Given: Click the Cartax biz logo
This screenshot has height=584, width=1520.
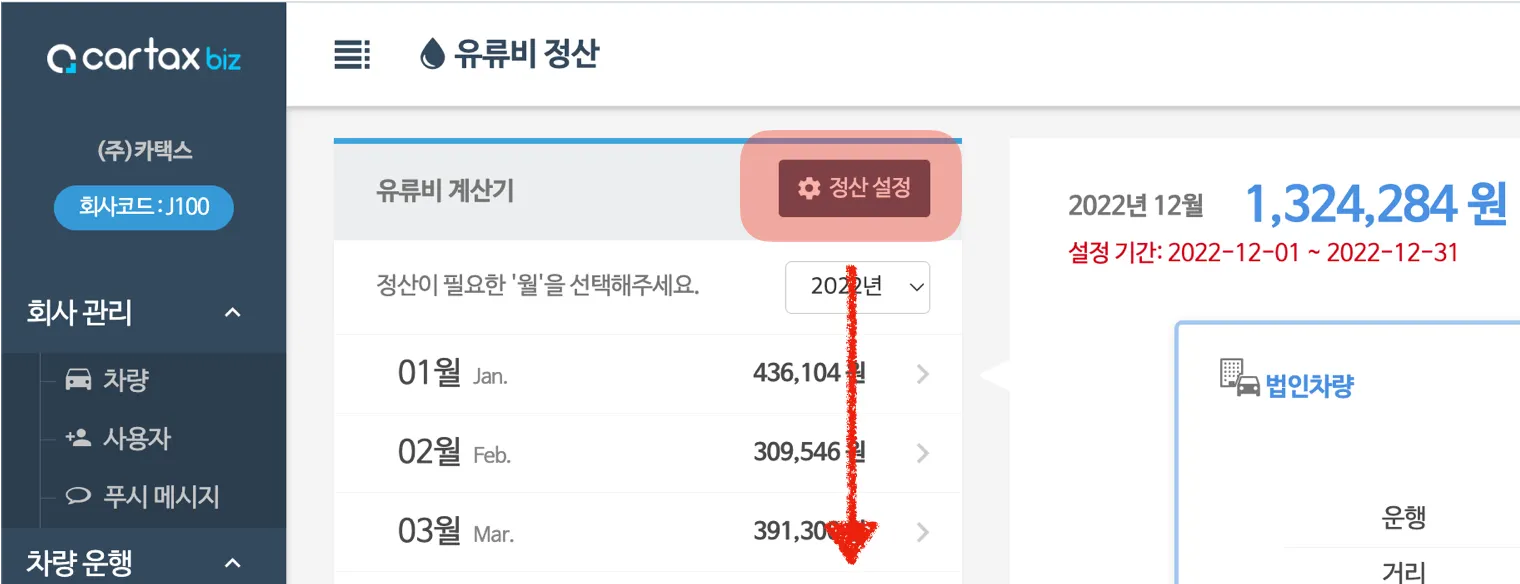Looking at the screenshot, I should (144, 59).
